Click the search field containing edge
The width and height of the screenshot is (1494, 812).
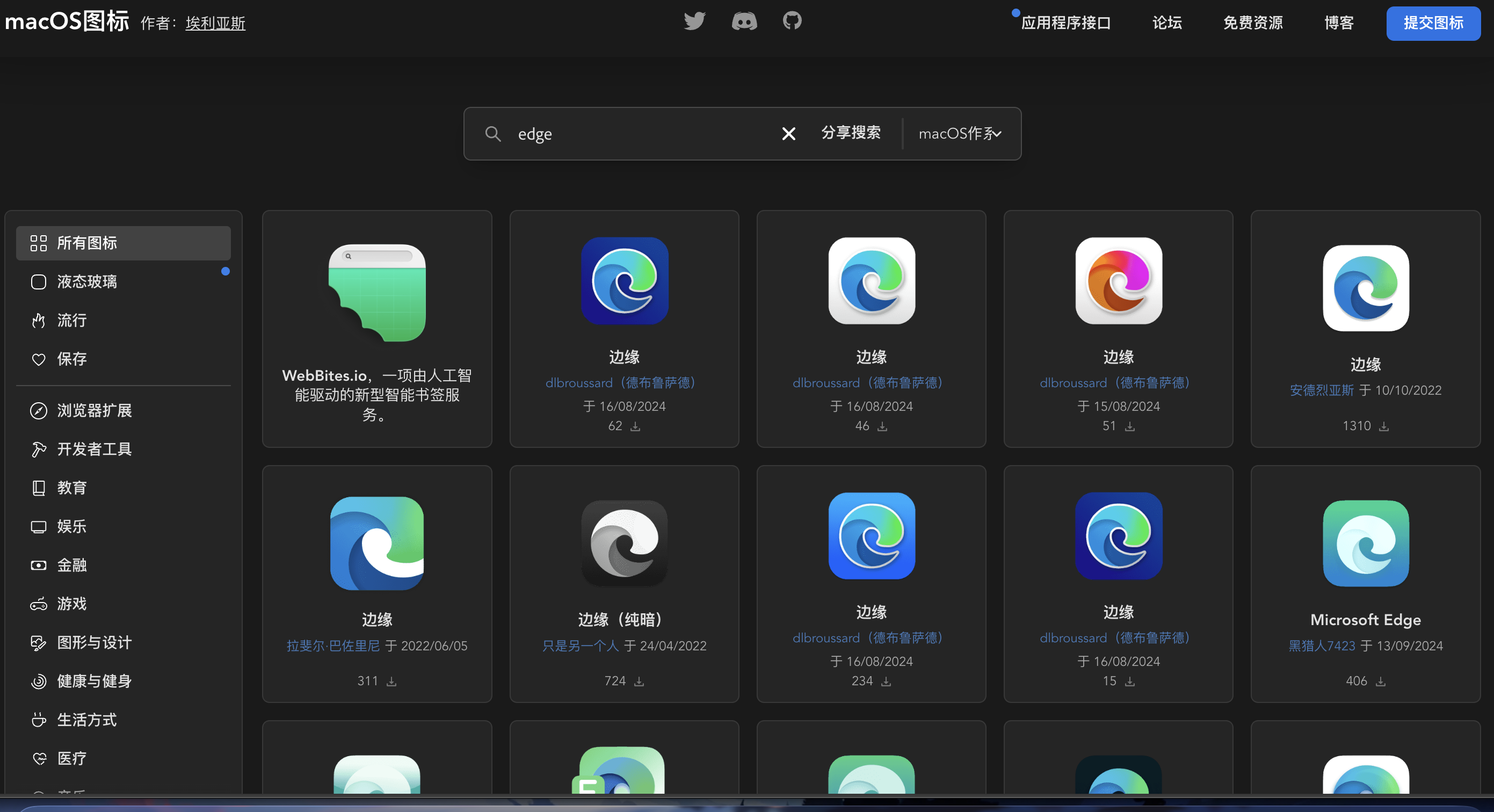point(638,134)
